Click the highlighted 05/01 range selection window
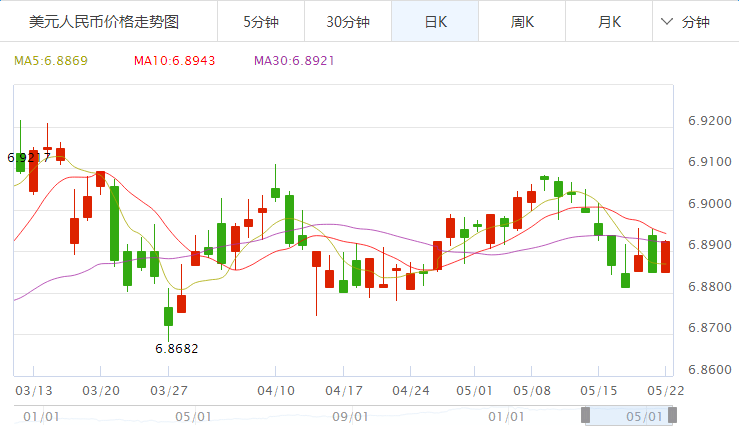Image resolution: width=739 pixels, height=429 pixels. click(x=629, y=416)
